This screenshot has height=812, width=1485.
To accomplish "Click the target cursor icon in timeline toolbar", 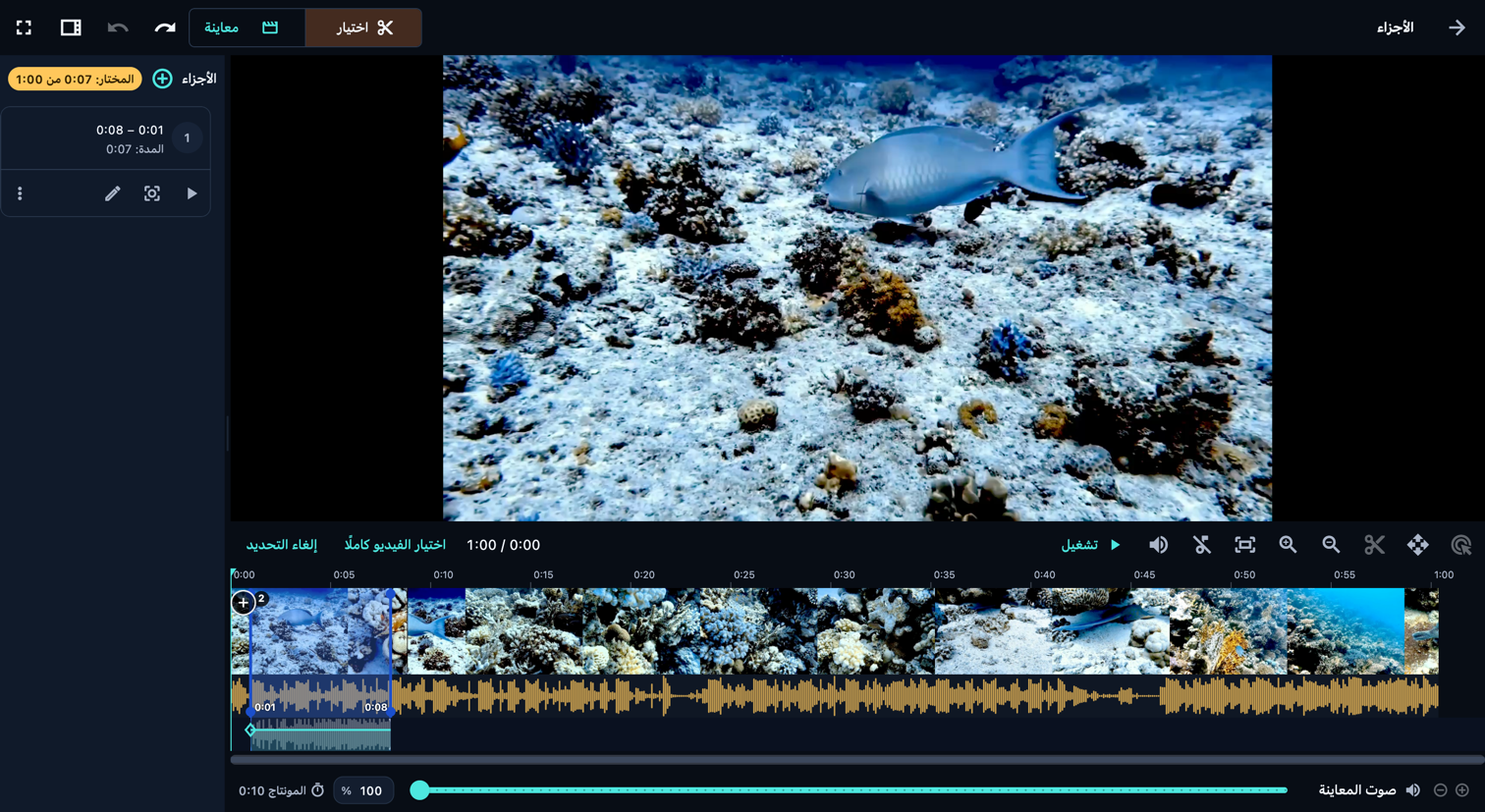I will click(x=1460, y=545).
